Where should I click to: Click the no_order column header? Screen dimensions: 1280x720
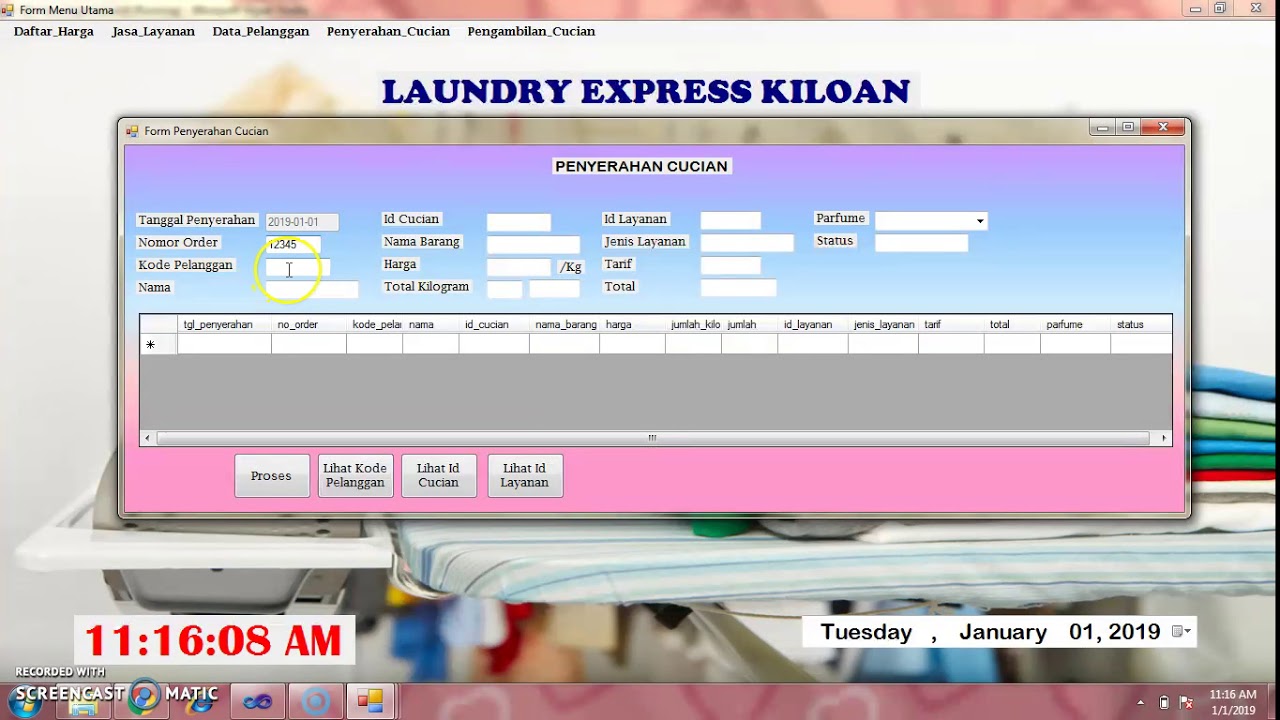pyautogui.click(x=309, y=324)
